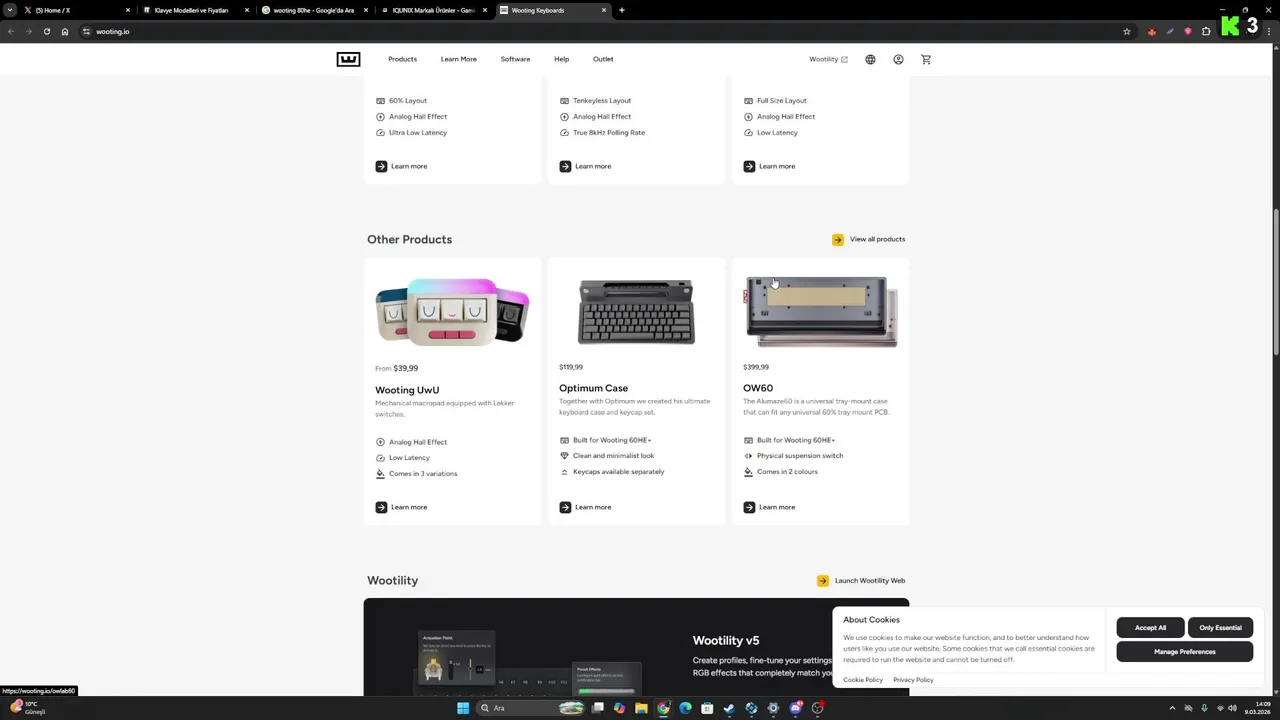Click the yellow arrow beside Launch Wootility Web
1280x720 pixels.
(x=823, y=580)
